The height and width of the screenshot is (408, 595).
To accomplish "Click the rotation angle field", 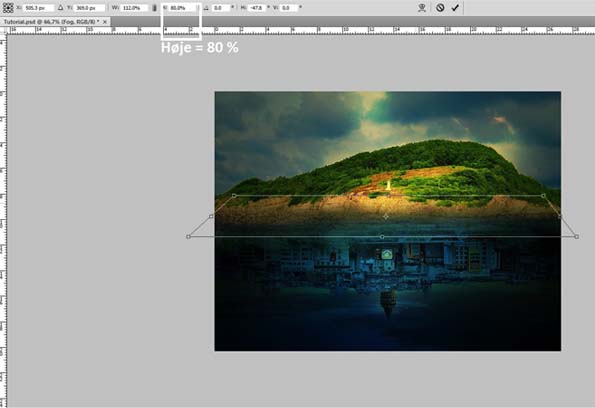I will click(221, 8).
